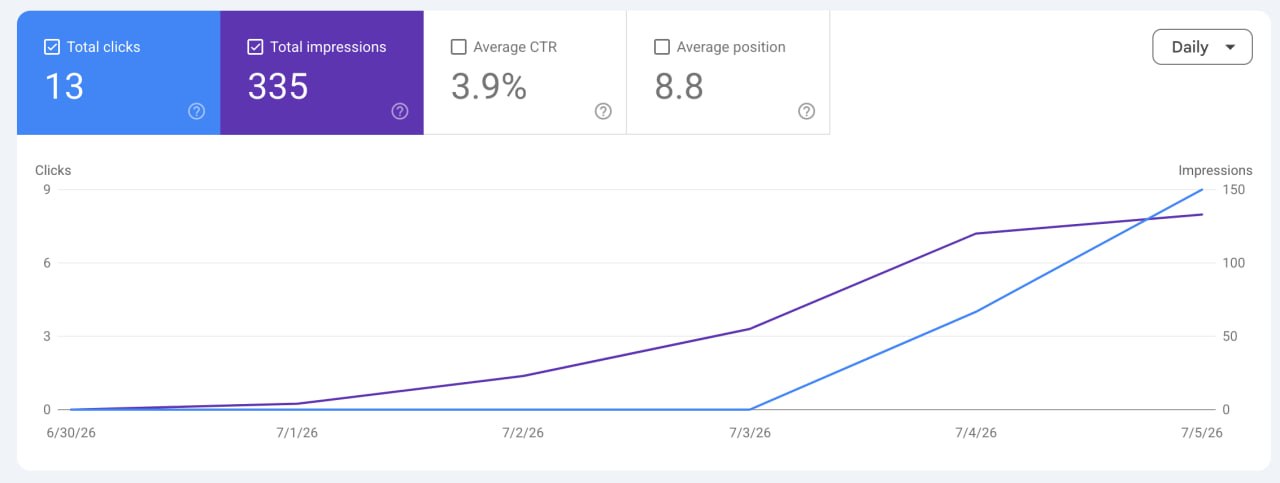Click the Clicks axis label
Viewport: 1280px width, 483px height.
point(53,170)
